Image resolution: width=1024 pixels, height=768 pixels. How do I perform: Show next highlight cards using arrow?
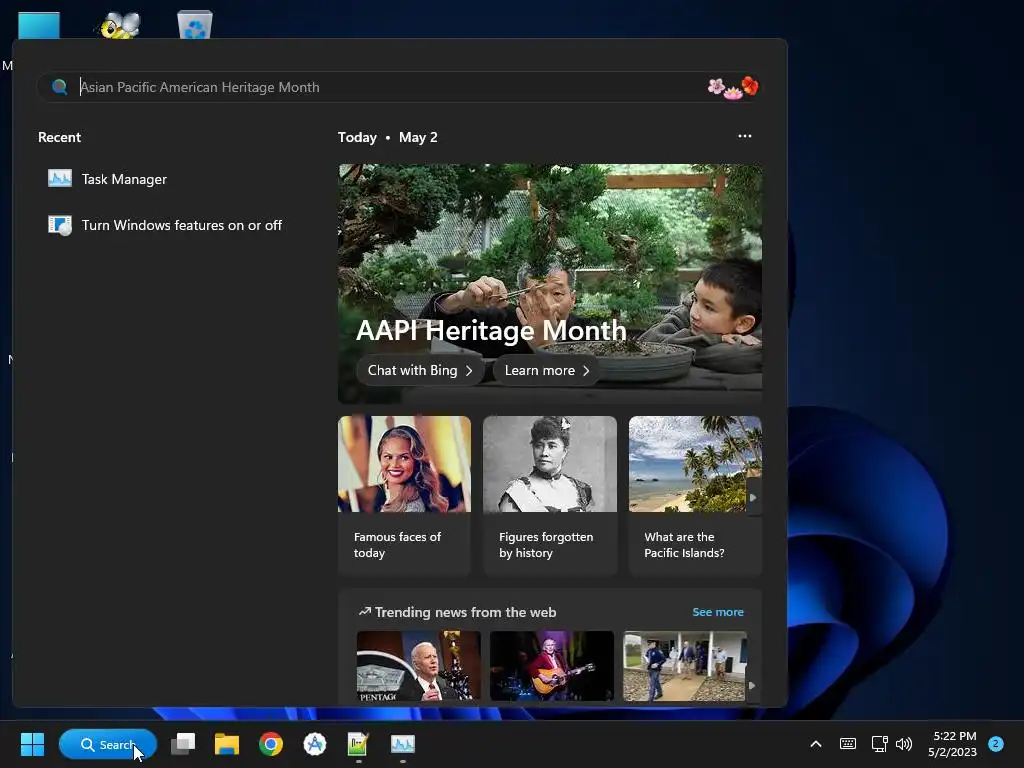pyautogui.click(x=753, y=497)
